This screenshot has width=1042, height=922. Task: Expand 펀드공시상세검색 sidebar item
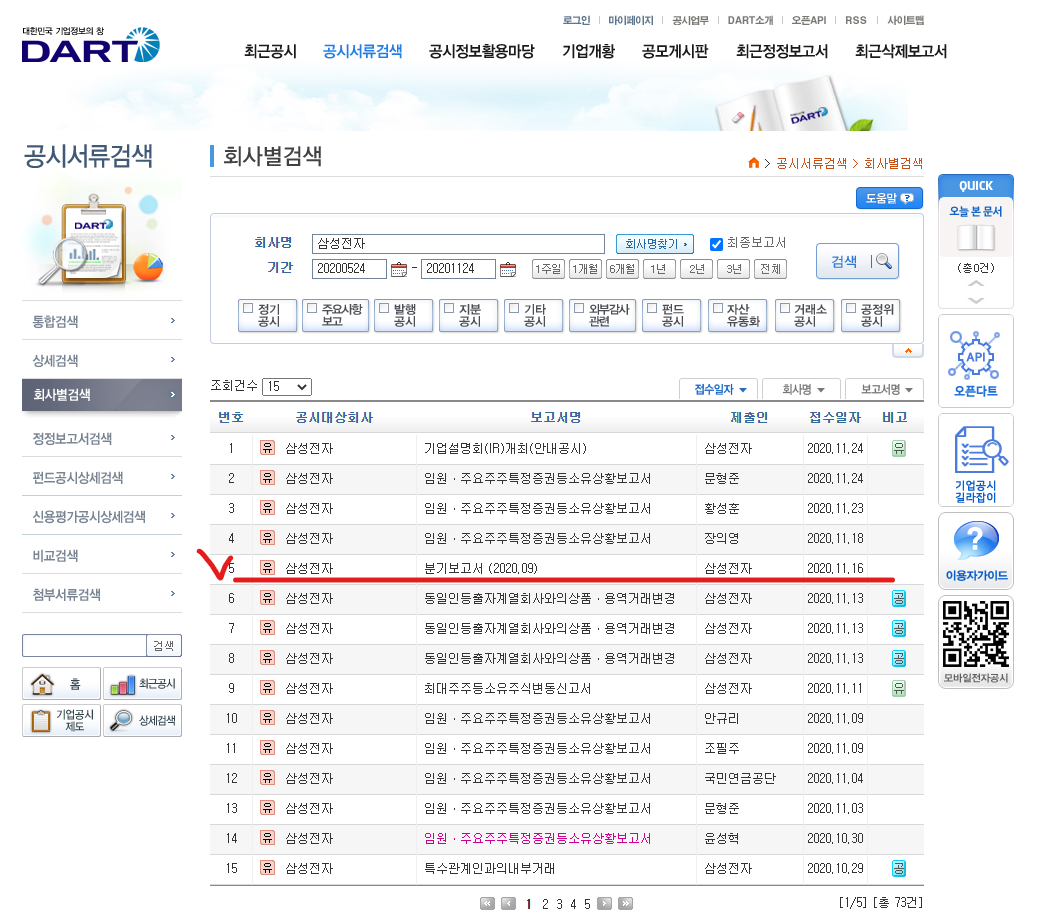102,477
